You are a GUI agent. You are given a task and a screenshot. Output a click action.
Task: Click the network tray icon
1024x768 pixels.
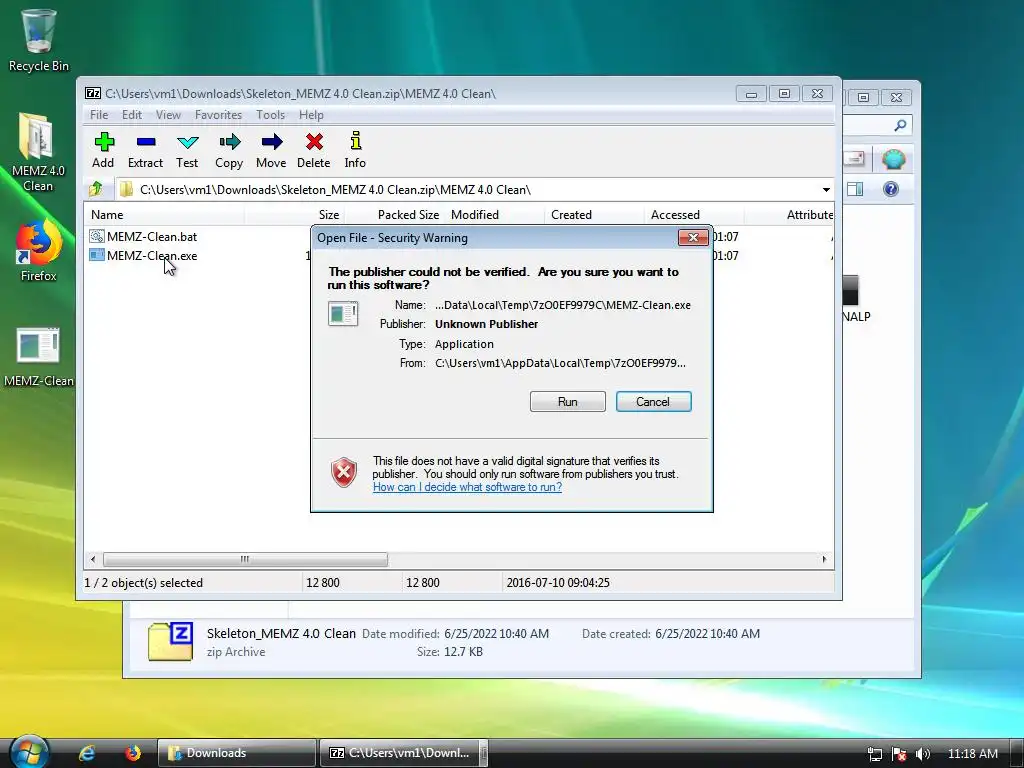[874, 754]
